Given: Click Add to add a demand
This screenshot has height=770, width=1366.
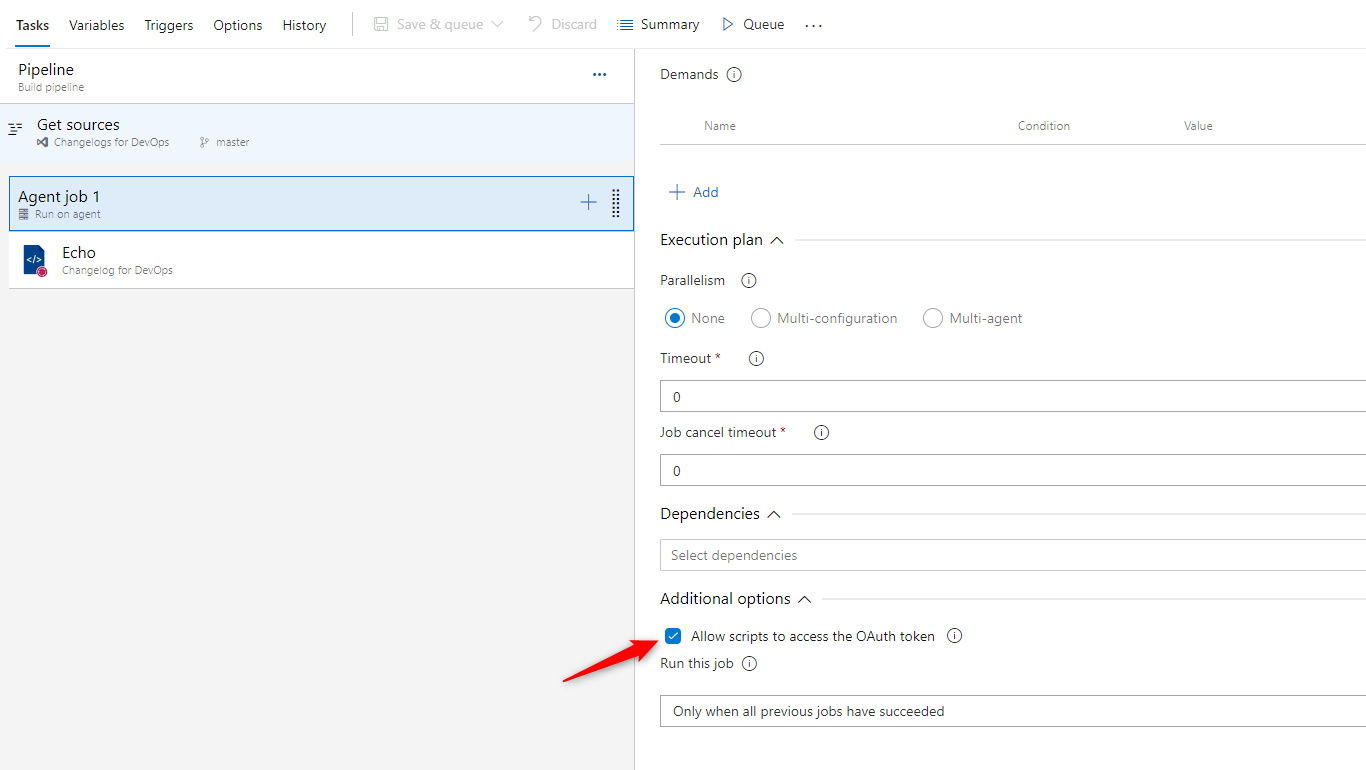Looking at the screenshot, I should pyautogui.click(x=693, y=192).
